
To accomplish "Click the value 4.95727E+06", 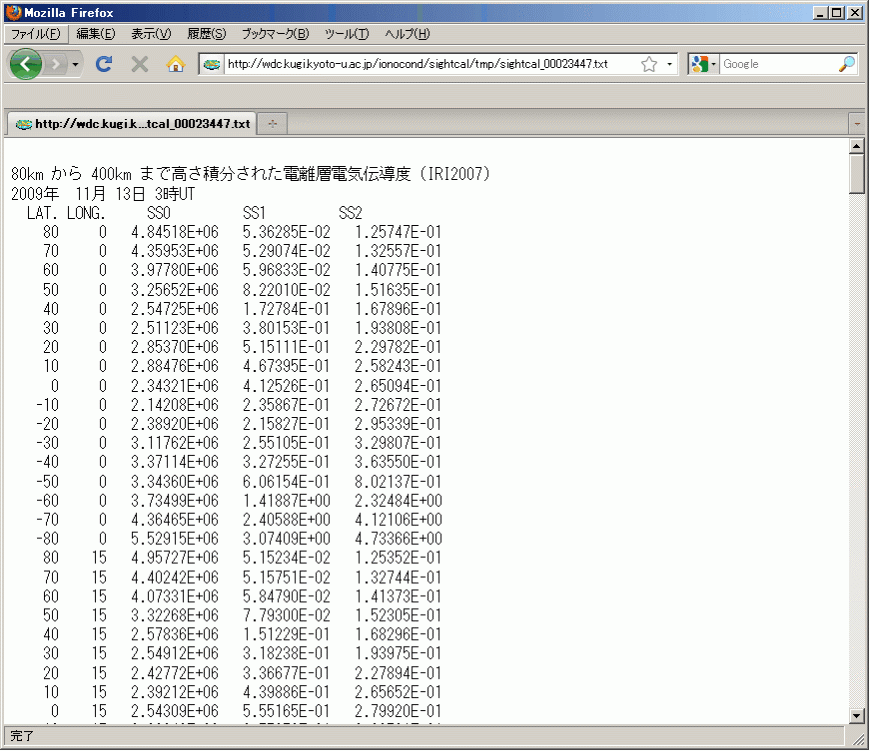I will click(175, 557).
